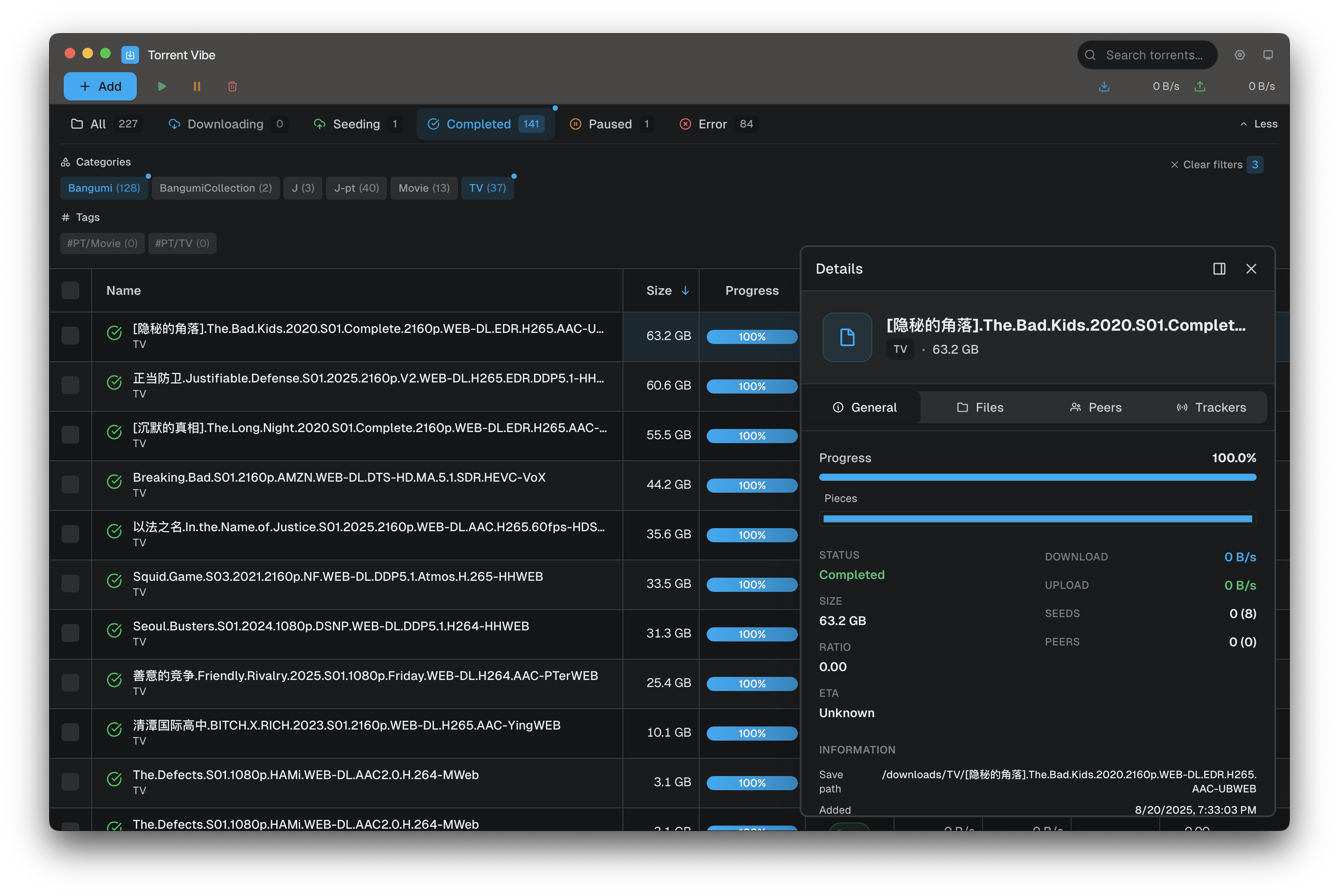Click the file icon in Details header
Viewport: 1339px width, 896px height.
[847, 337]
